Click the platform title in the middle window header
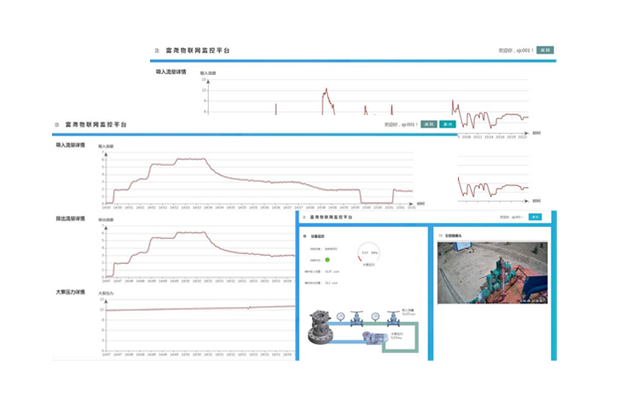Viewport: 625px width, 404px height. [x=96, y=125]
